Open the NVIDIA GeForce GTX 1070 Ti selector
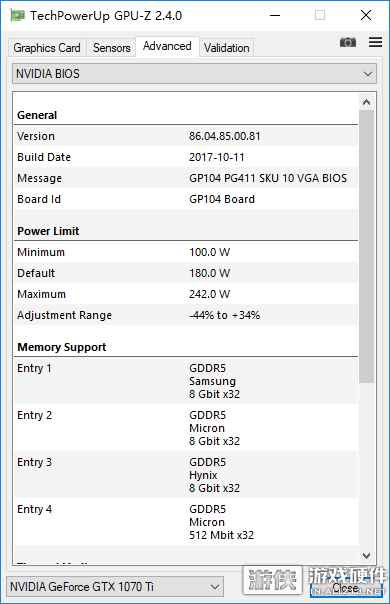Screen dimensions: 390x604 tap(115, 587)
